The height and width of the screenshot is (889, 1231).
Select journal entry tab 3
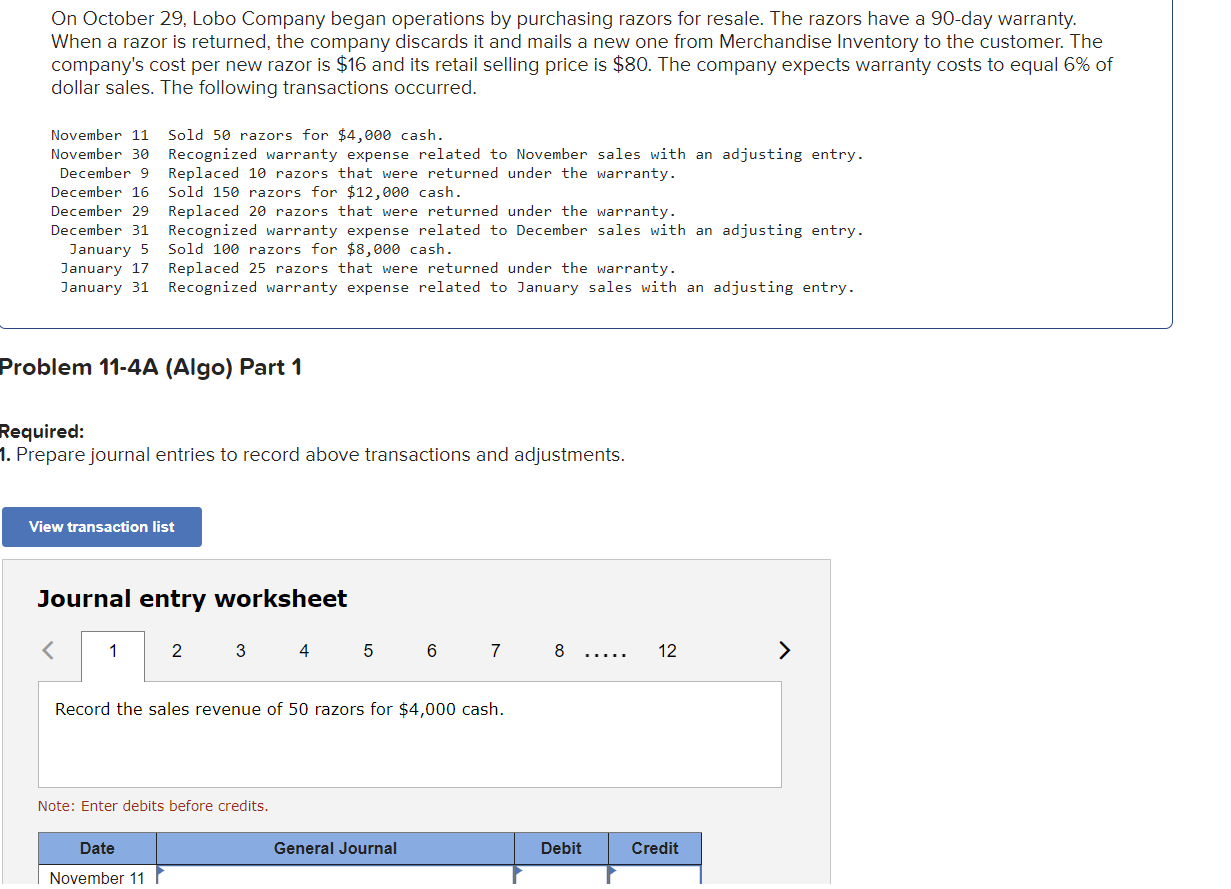click(x=240, y=650)
